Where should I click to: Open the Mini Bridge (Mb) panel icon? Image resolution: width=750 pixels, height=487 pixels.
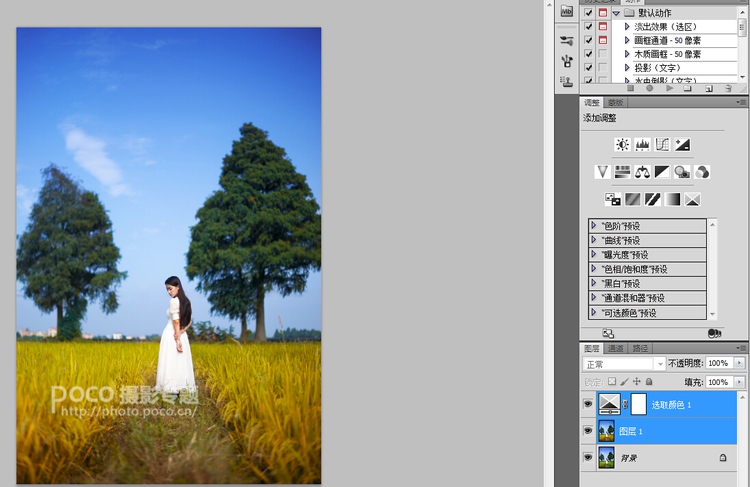pyautogui.click(x=566, y=11)
